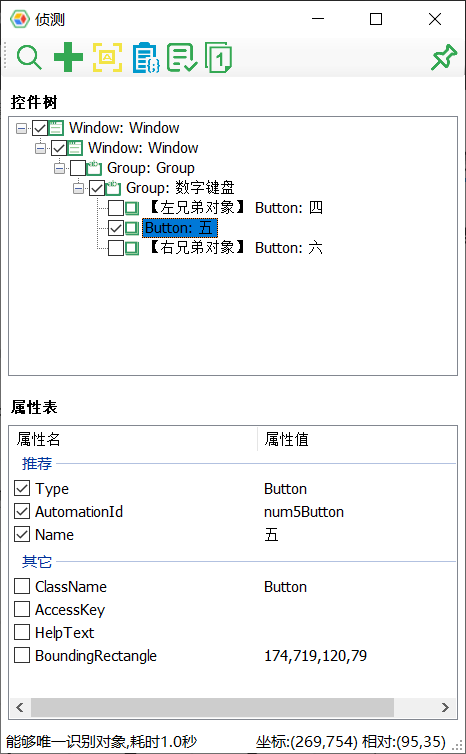Click the icon next to Button: 六
Screen dimensions: 466x754
[x=132, y=248]
